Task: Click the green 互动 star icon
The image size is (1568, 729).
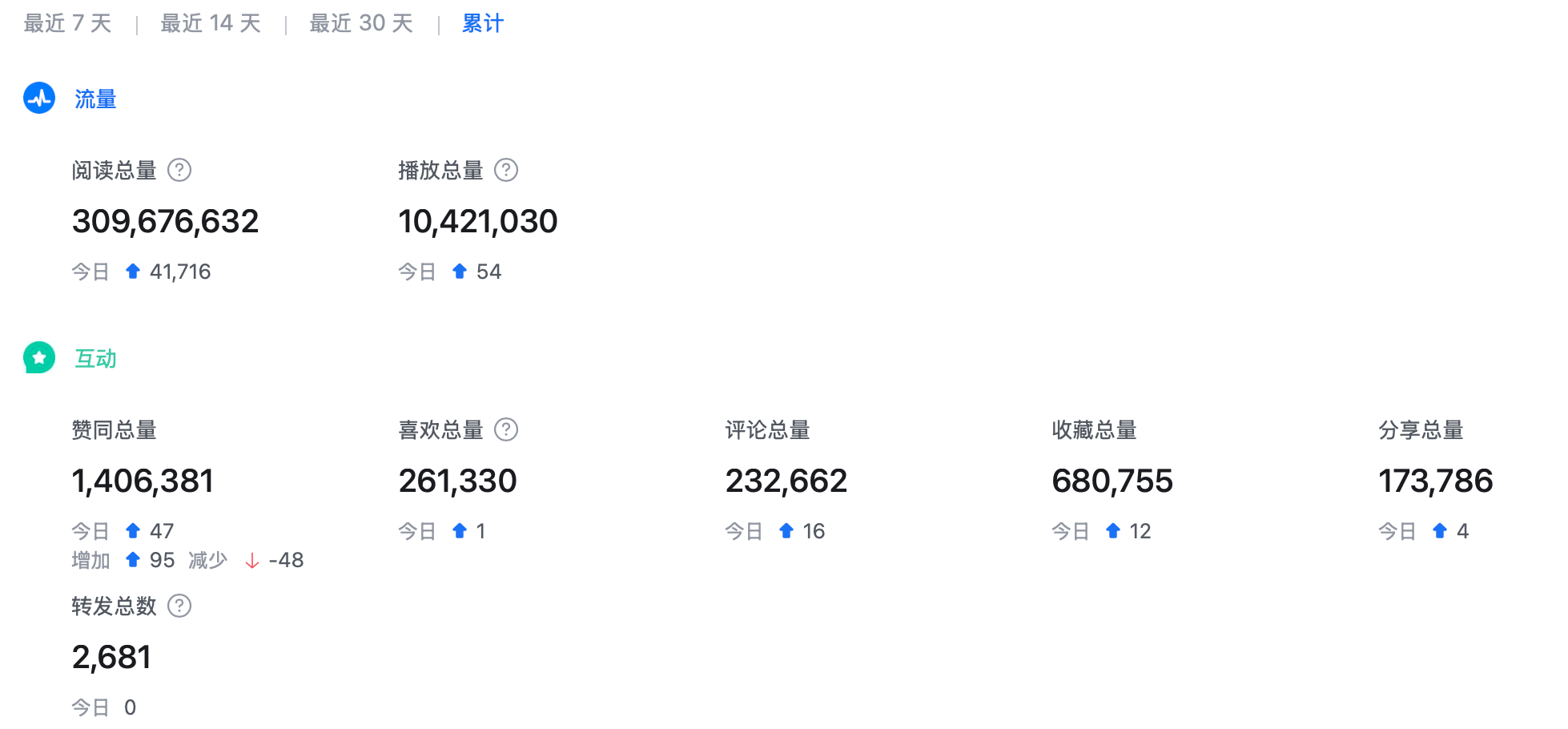Action: [x=39, y=358]
